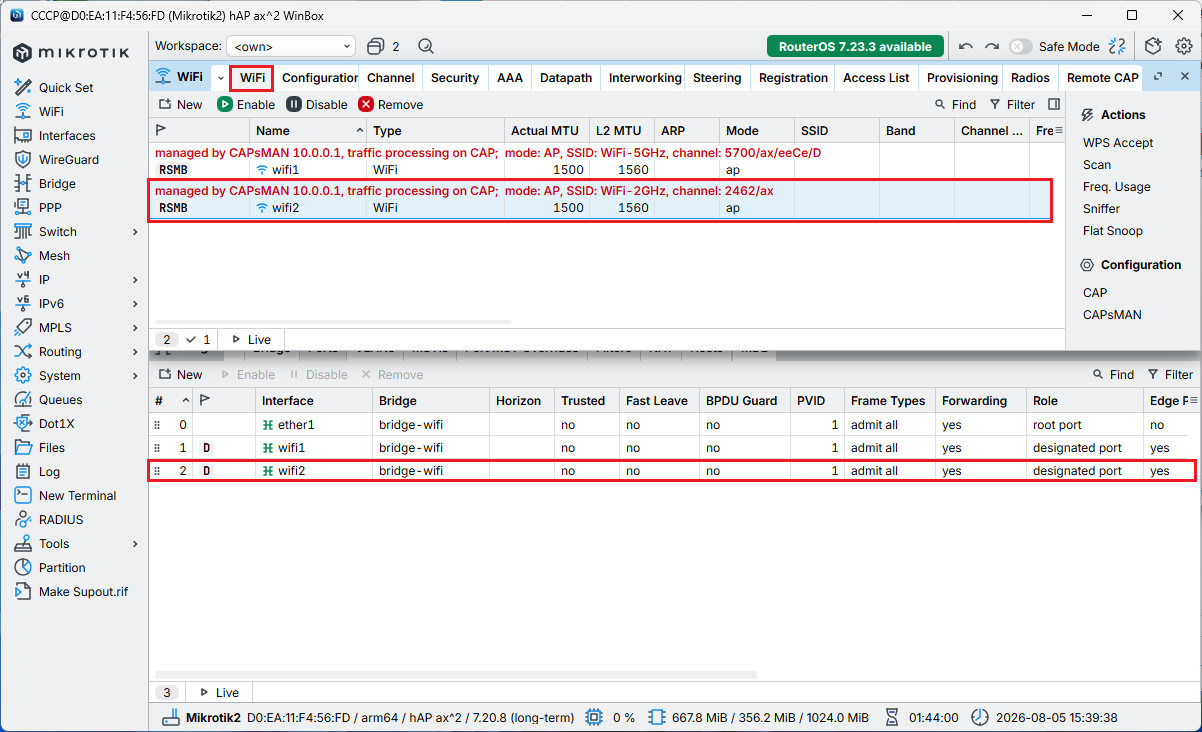
Task: Open the Radios tab
Action: point(1030,77)
